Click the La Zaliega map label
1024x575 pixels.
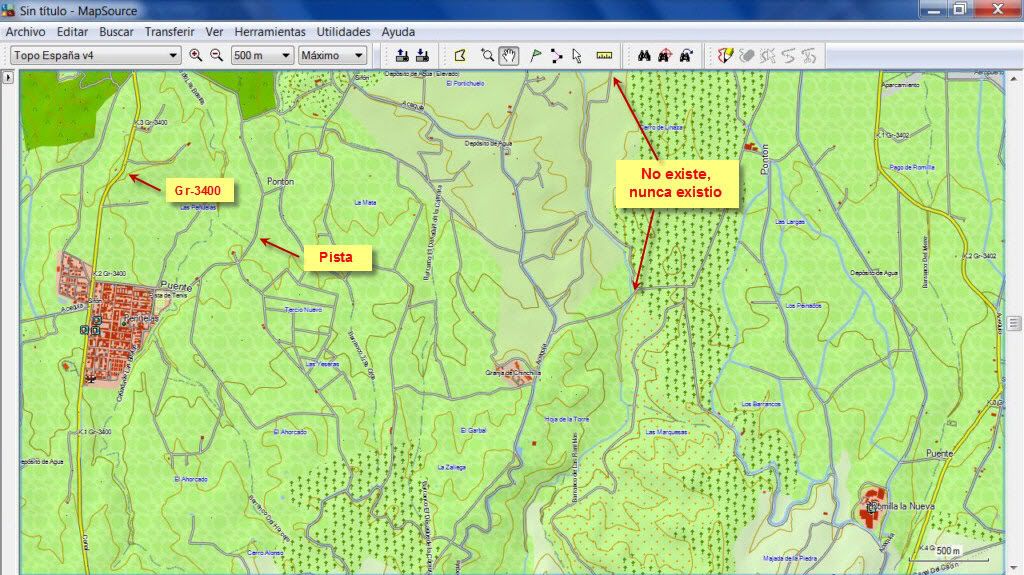pyautogui.click(x=451, y=467)
